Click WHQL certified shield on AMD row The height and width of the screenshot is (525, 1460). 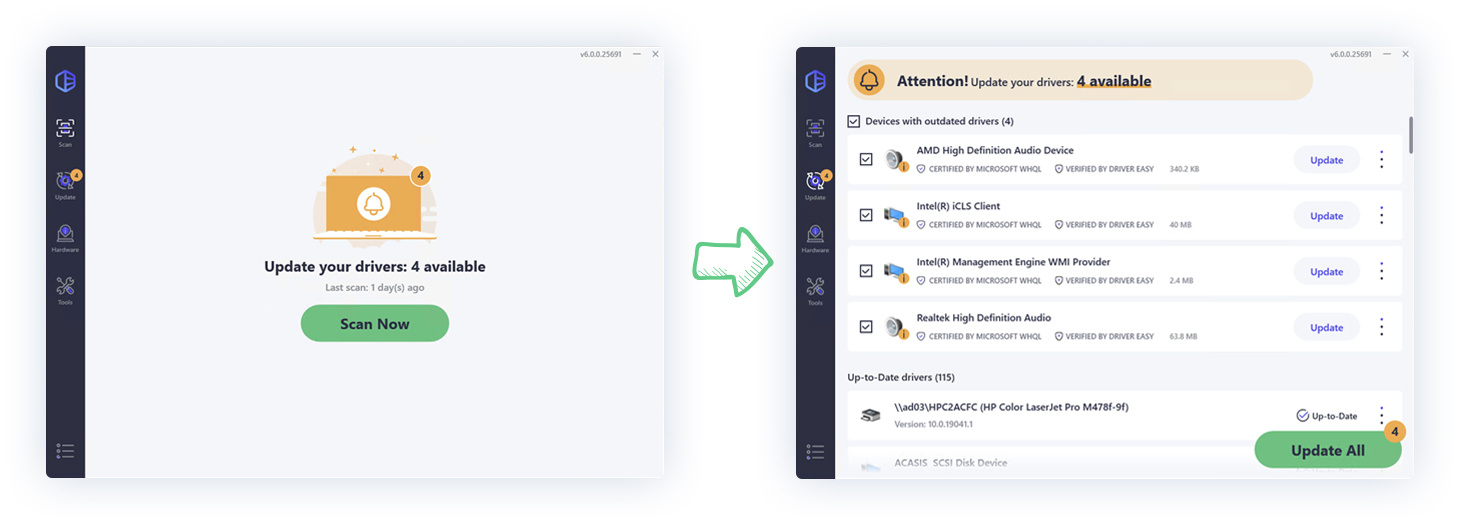pos(921,169)
